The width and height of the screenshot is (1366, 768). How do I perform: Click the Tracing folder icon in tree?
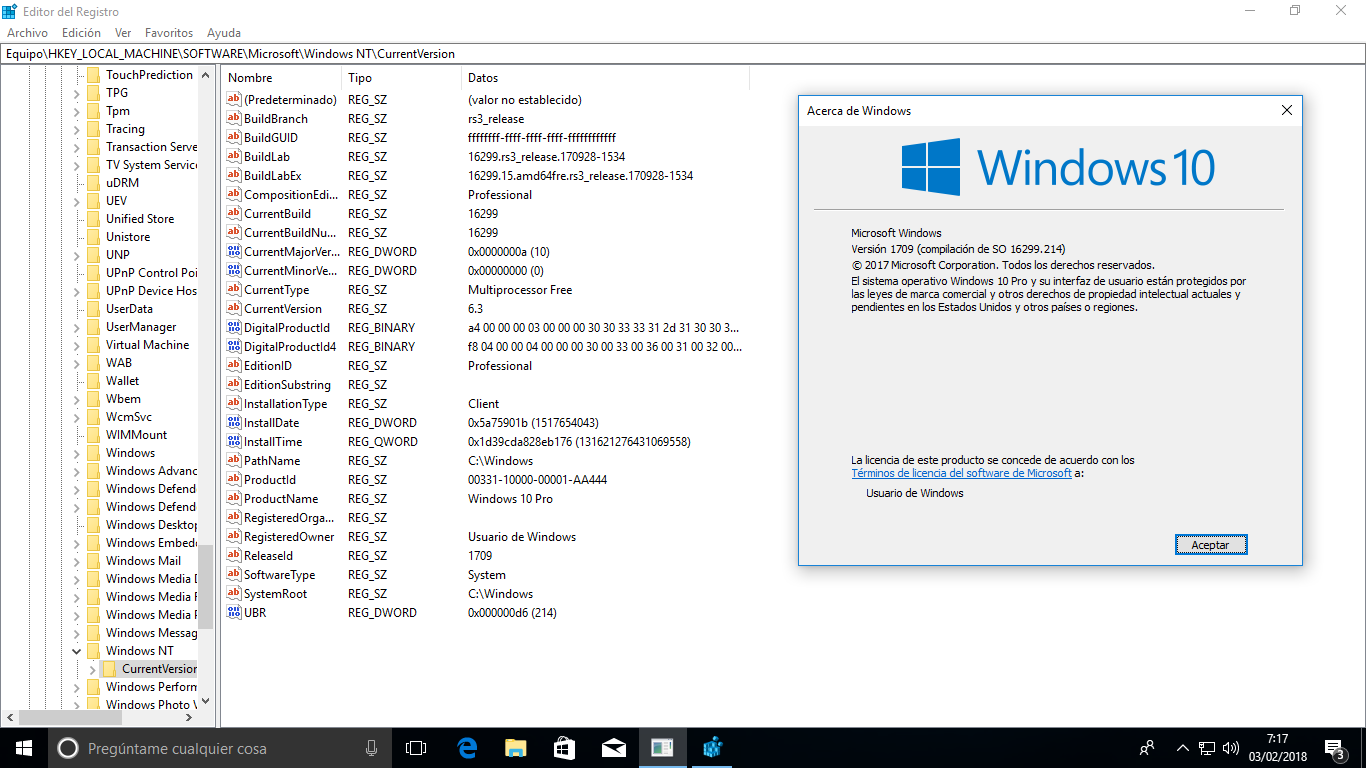pyautogui.click(x=93, y=129)
